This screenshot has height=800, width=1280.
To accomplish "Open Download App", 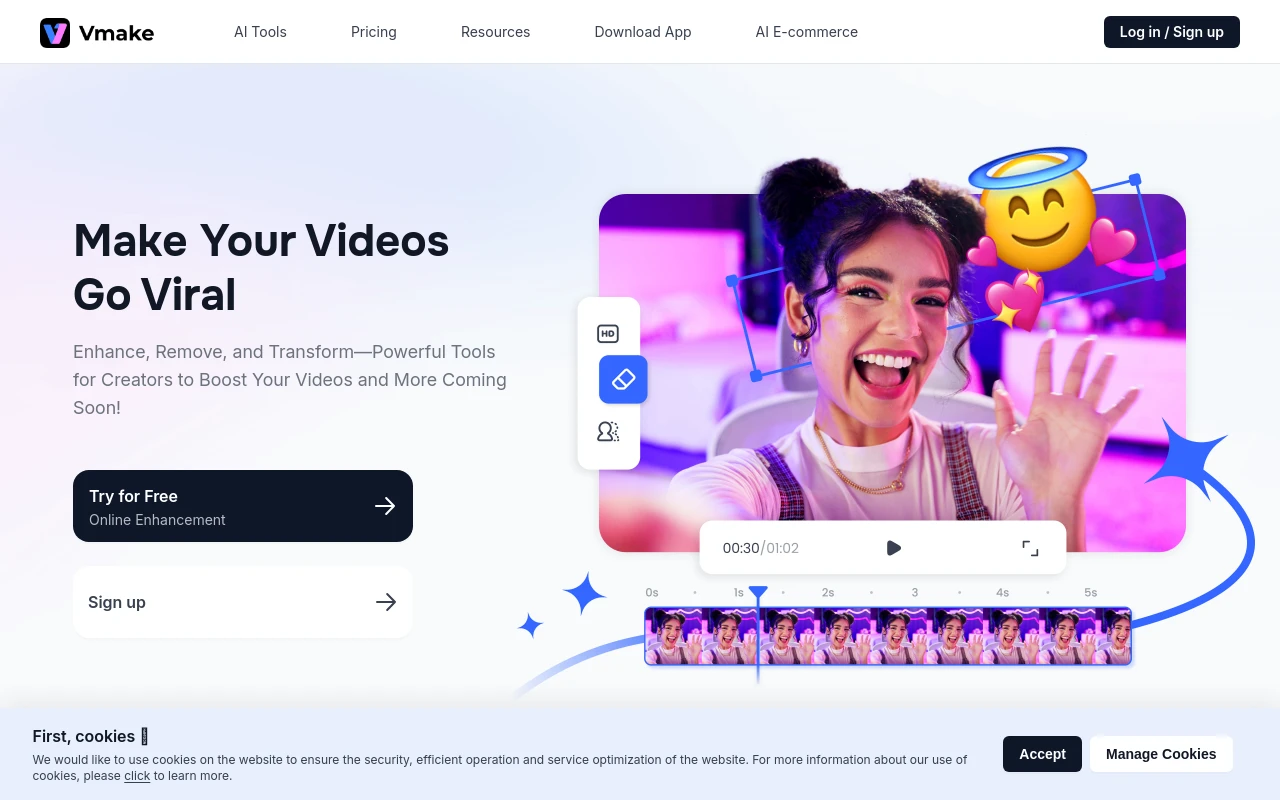I will point(642,32).
